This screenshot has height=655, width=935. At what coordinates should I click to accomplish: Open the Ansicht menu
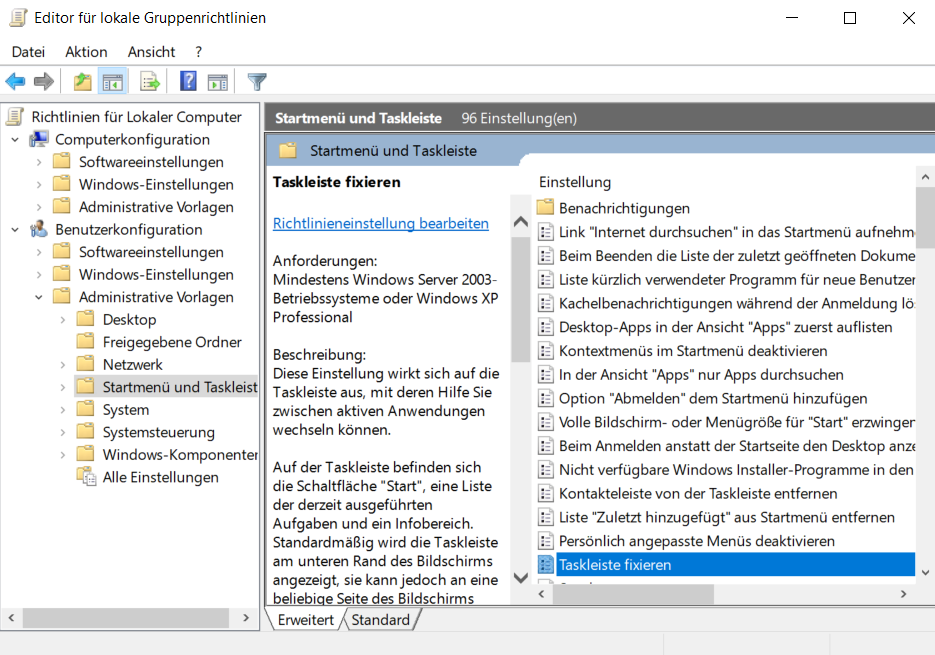tap(151, 51)
